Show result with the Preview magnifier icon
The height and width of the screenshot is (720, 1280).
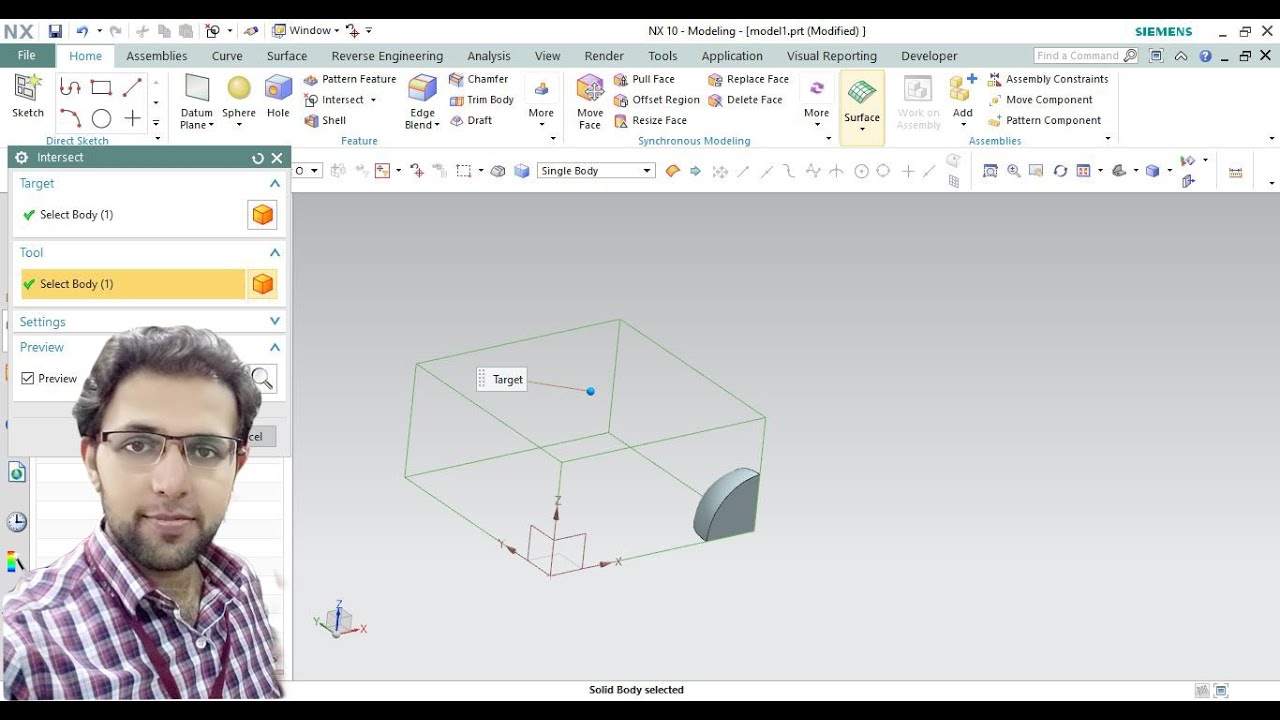(262, 379)
